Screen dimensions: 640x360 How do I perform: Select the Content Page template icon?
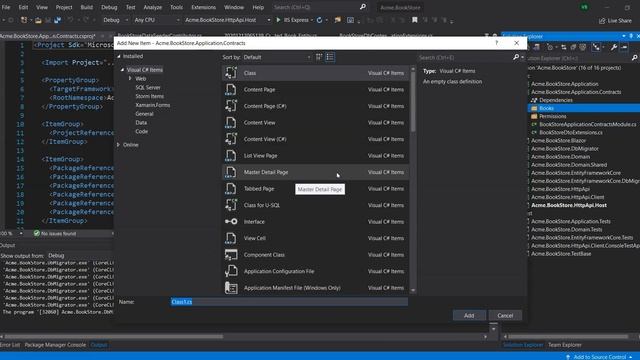pos(231,90)
